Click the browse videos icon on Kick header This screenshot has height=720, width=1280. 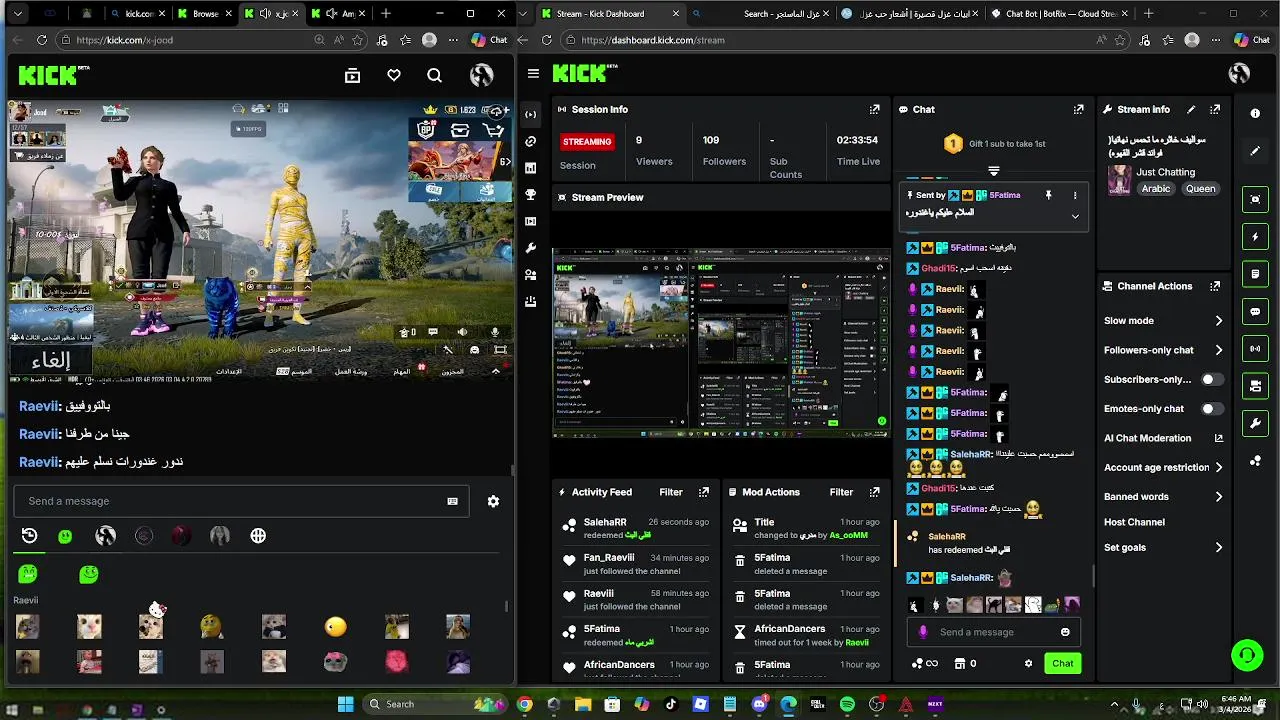(352, 75)
